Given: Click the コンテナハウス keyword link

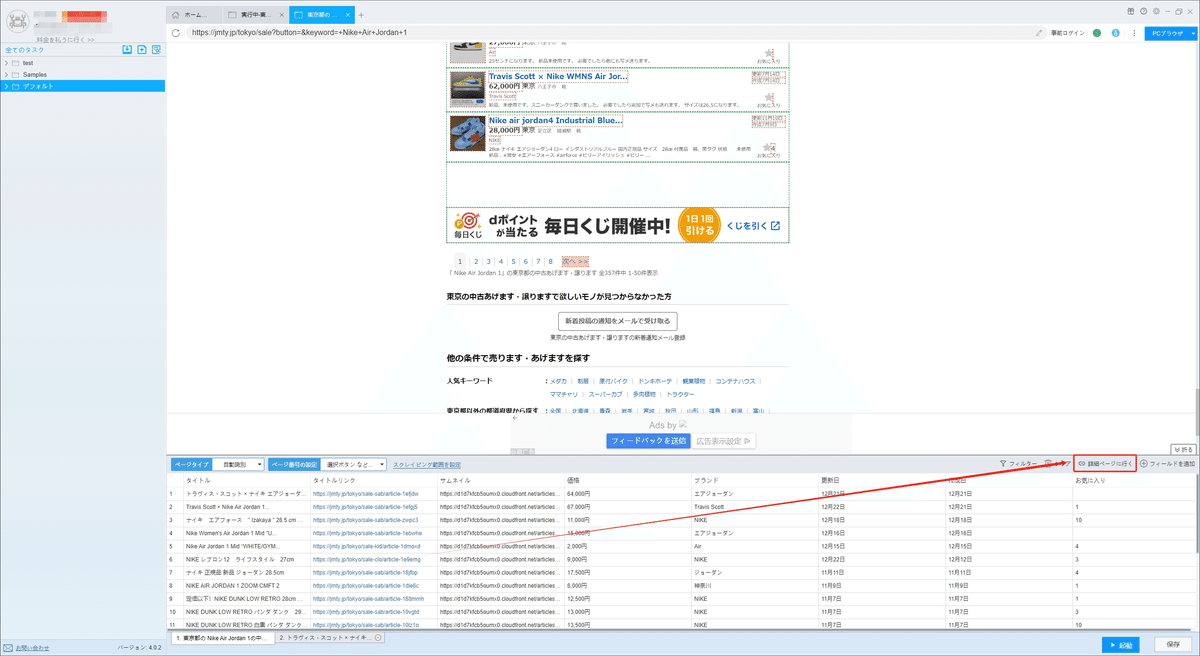Looking at the screenshot, I should pos(735,381).
